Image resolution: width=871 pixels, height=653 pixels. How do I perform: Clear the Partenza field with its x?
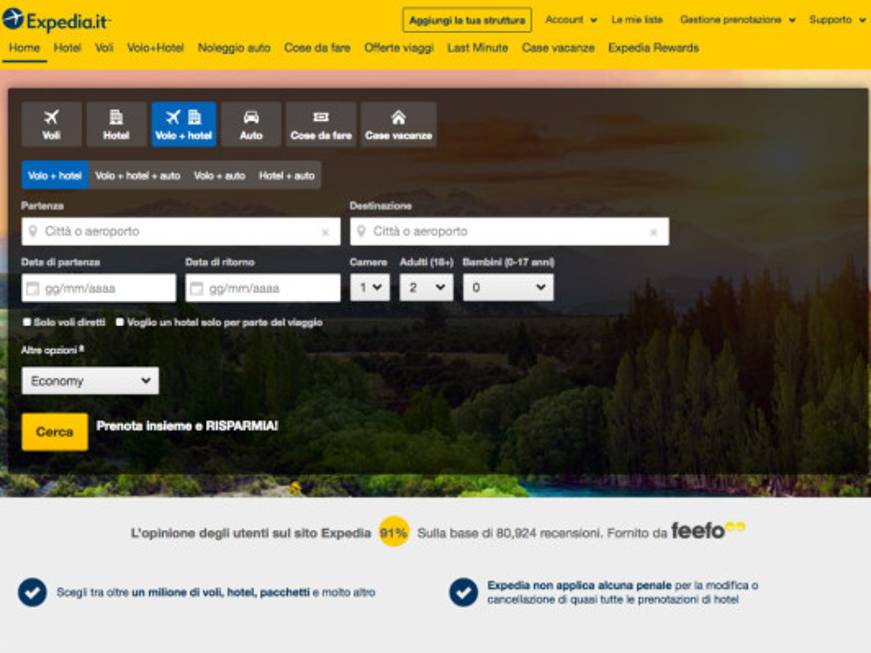click(326, 232)
